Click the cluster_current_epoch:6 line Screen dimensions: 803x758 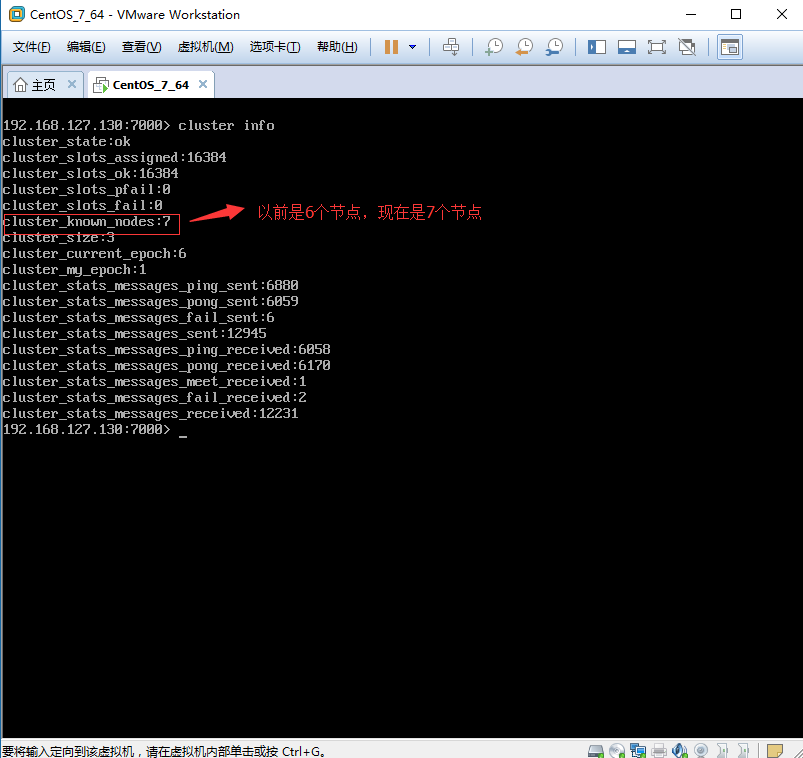tap(94, 254)
